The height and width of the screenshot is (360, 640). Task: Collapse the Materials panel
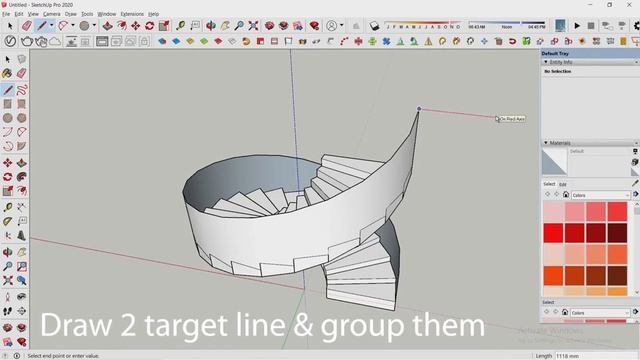[x=546, y=143]
